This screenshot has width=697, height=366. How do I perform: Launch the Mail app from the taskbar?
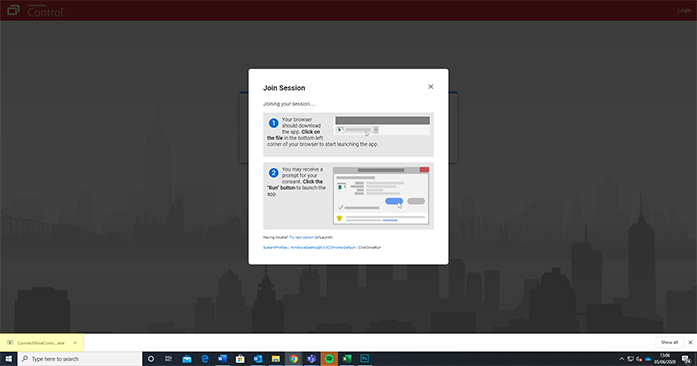click(x=187, y=359)
